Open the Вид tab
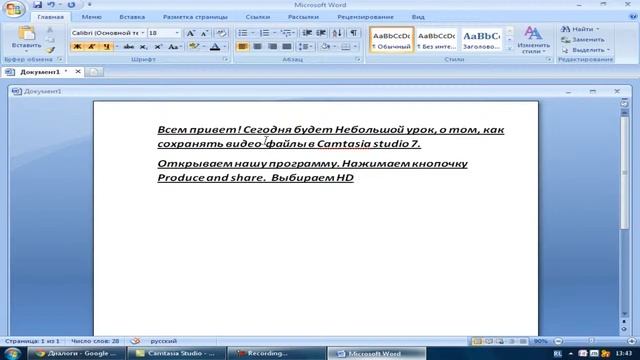The width and height of the screenshot is (640, 360). tap(418, 17)
